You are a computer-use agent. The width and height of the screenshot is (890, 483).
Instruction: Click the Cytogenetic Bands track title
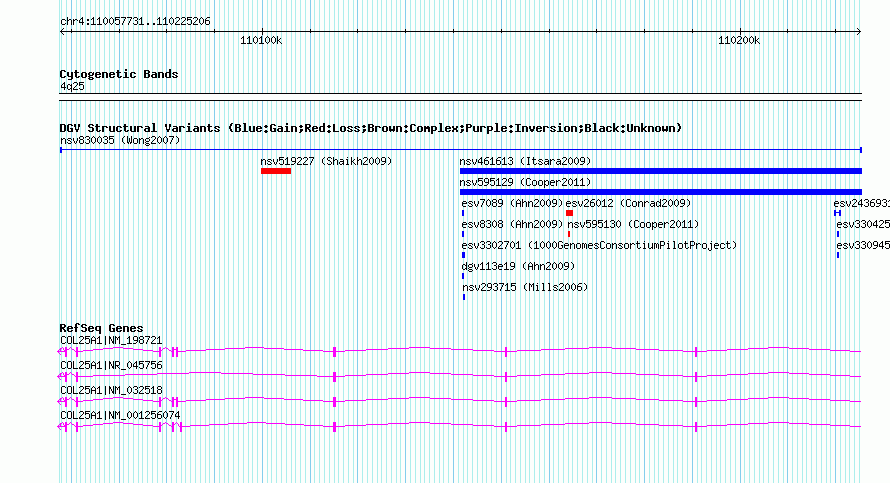[119, 74]
